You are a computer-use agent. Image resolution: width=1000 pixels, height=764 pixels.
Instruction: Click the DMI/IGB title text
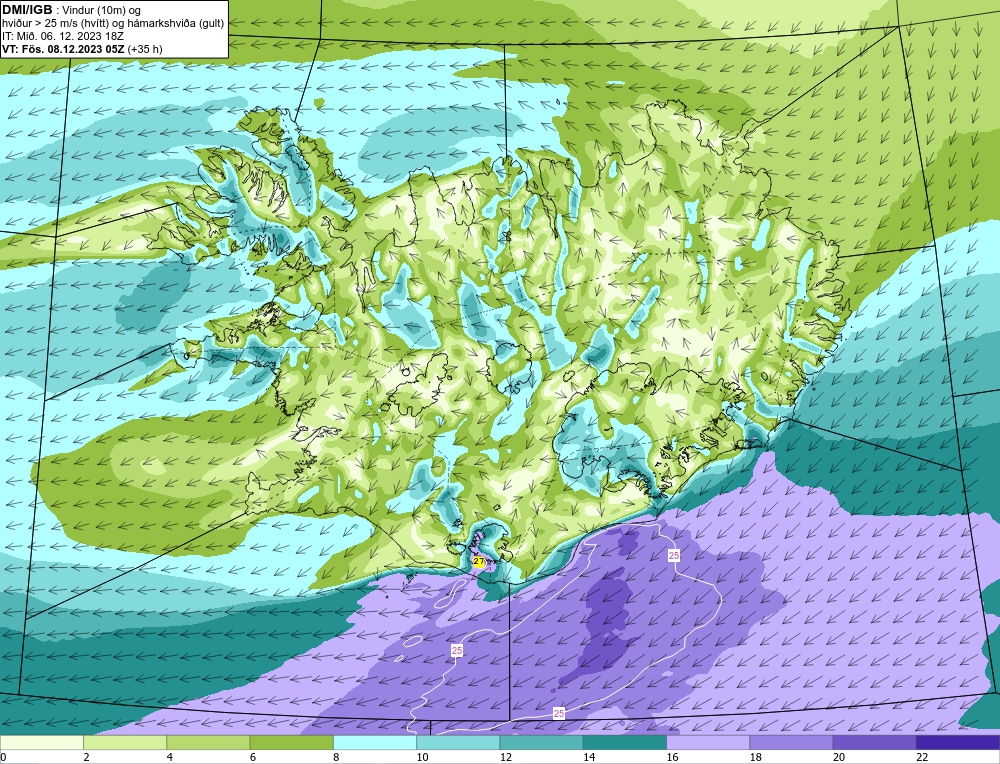(x=27, y=10)
